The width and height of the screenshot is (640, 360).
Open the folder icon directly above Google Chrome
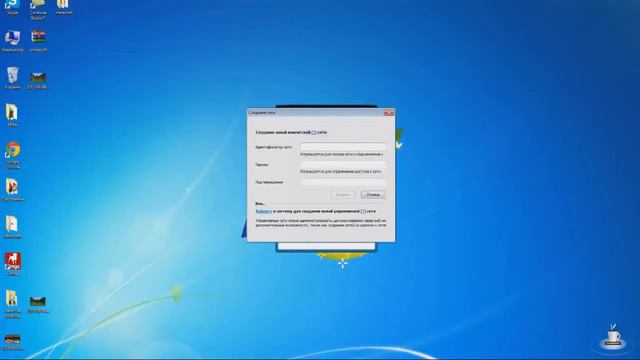tap(12, 115)
